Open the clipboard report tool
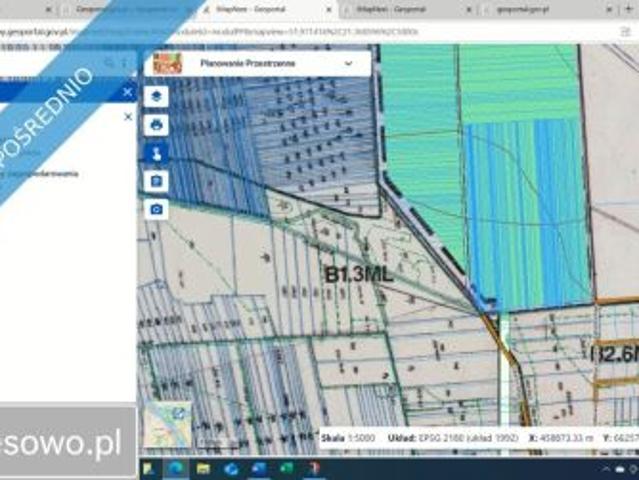 [x=156, y=181]
